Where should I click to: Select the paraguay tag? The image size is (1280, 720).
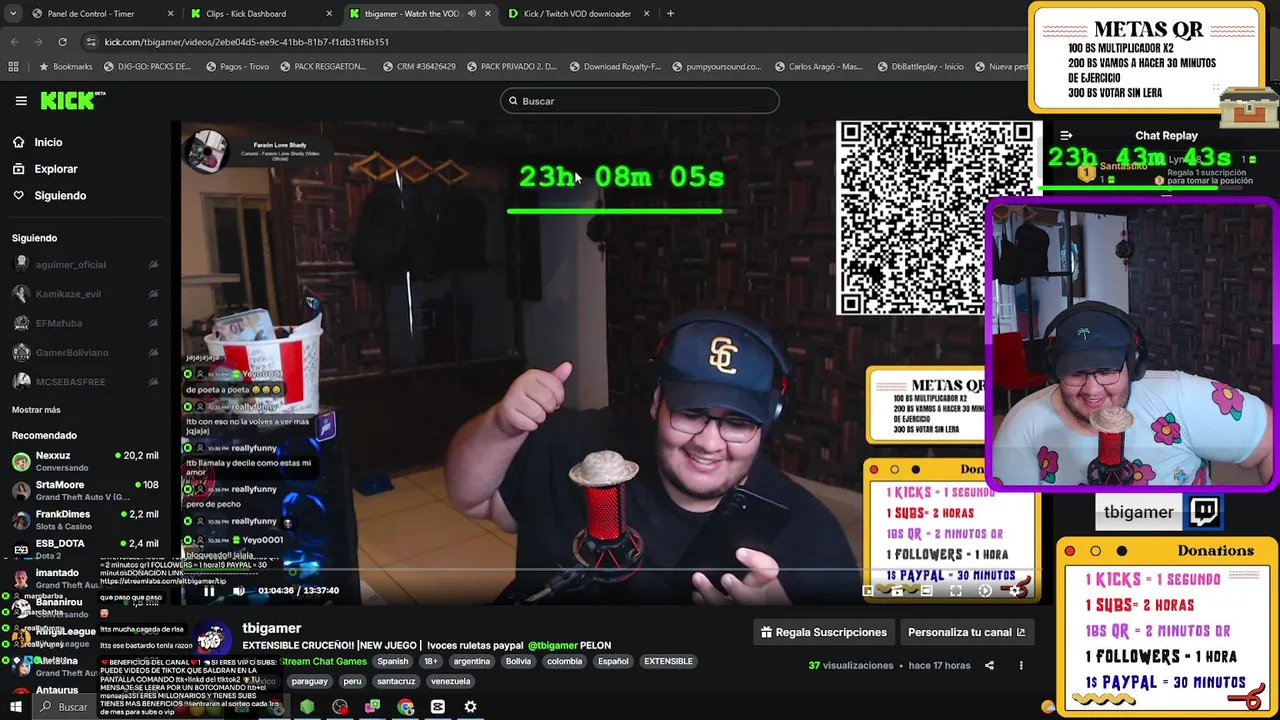click(310, 681)
